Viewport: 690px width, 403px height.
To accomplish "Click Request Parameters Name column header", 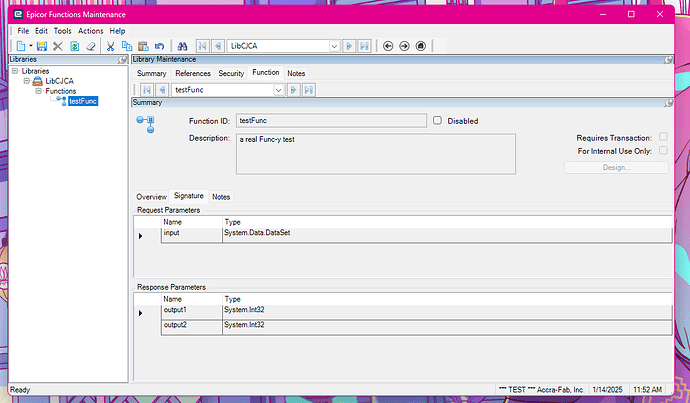I will click(192, 222).
